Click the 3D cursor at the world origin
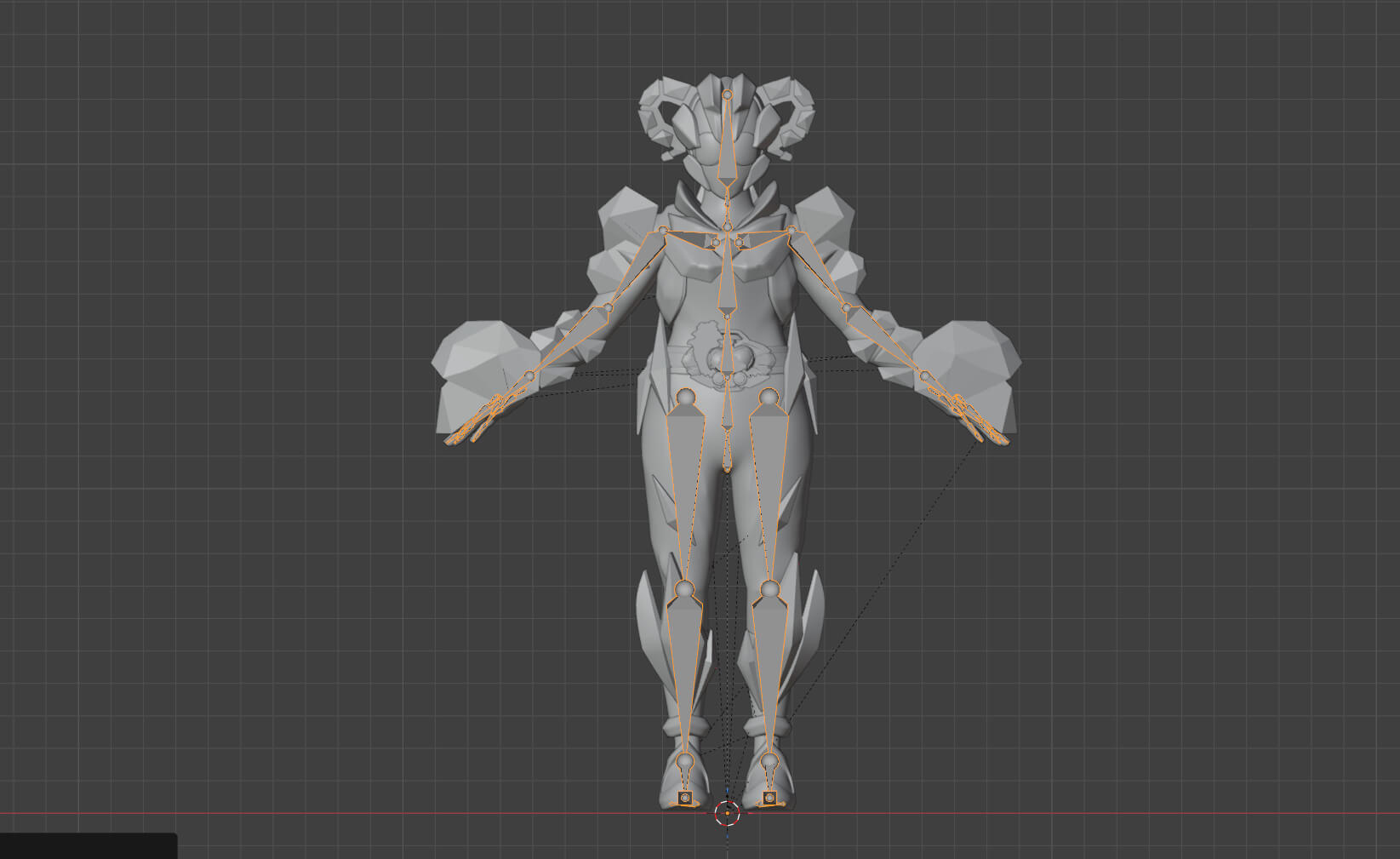 727,813
